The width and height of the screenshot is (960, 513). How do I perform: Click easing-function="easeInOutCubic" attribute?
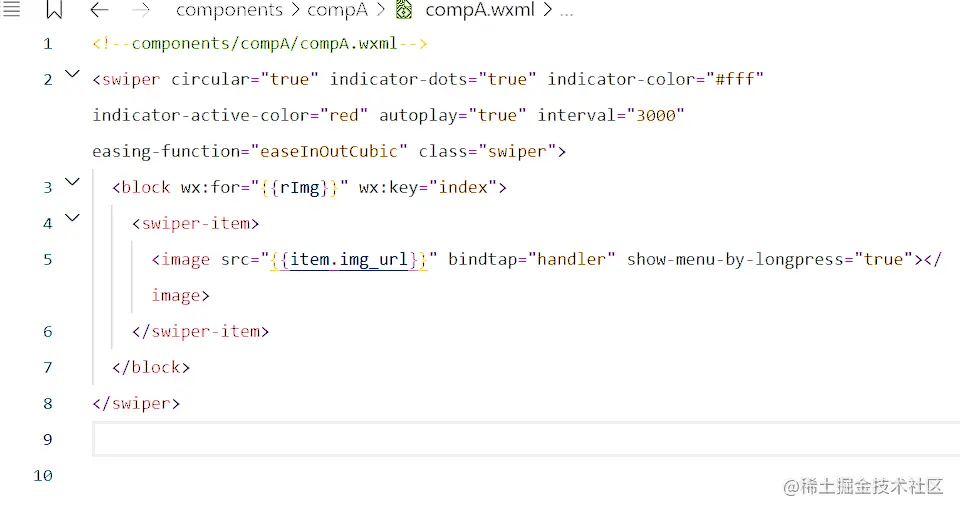(x=250, y=151)
